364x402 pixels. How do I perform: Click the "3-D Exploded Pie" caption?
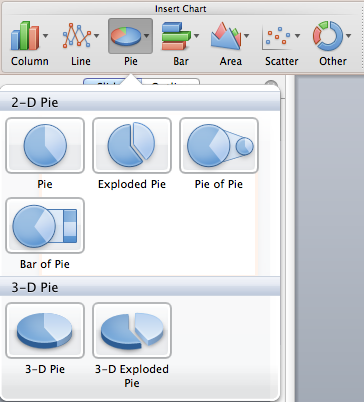[132, 376]
